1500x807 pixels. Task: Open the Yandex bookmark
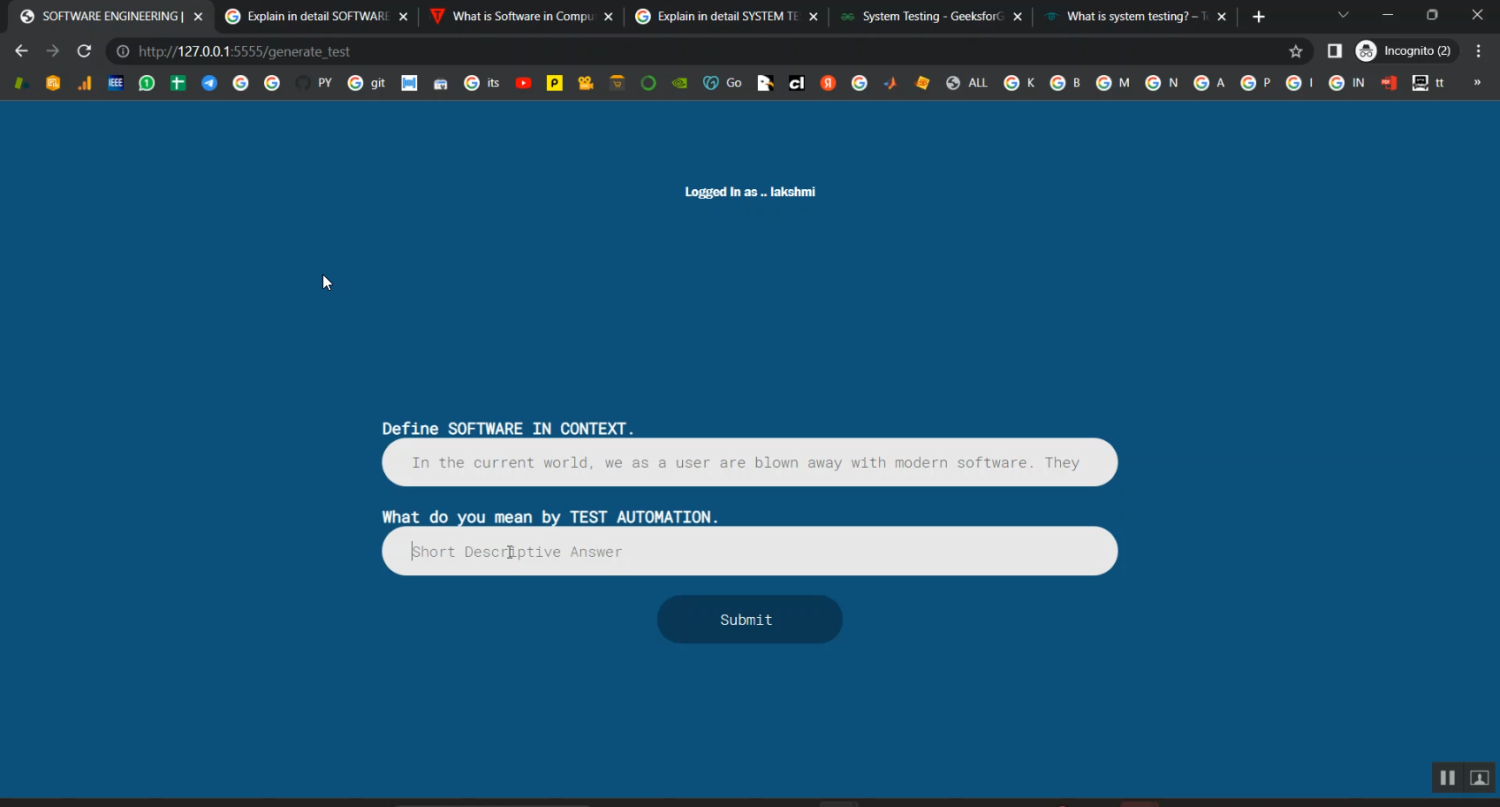(828, 83)
